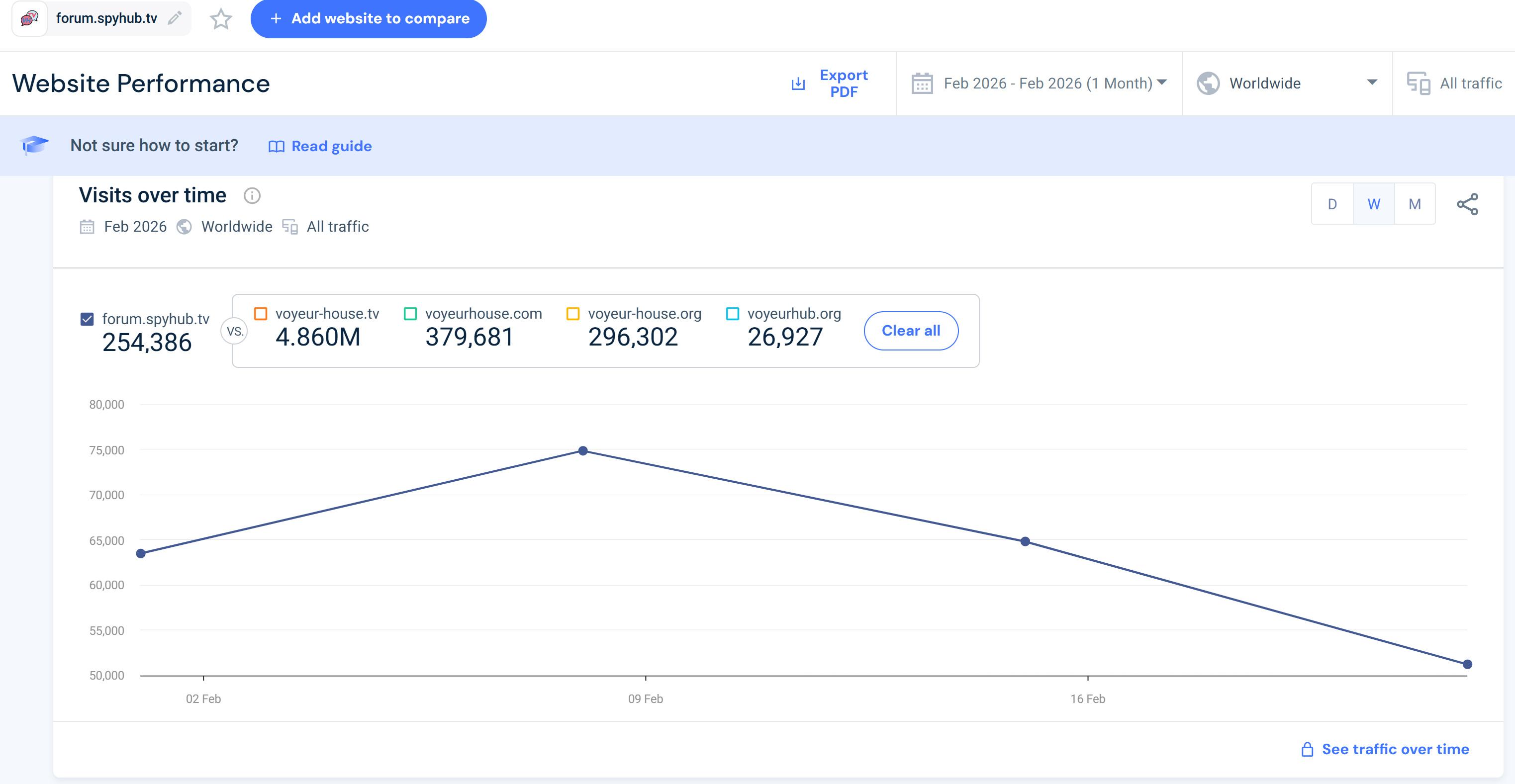1515x784 pixels.
Task: Switch to monthly M view tab
Action: [1415, 204]
